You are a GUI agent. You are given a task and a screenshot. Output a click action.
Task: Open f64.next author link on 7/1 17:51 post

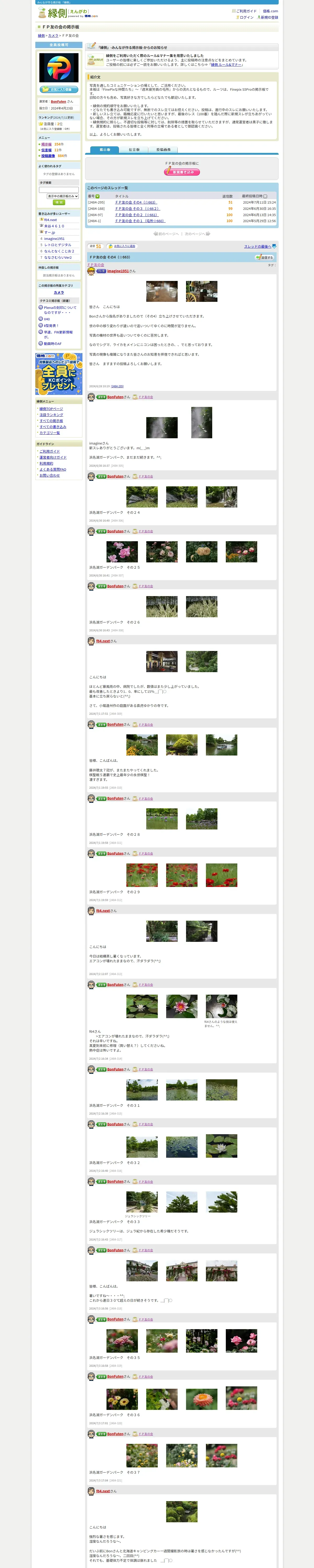[103, 641]
